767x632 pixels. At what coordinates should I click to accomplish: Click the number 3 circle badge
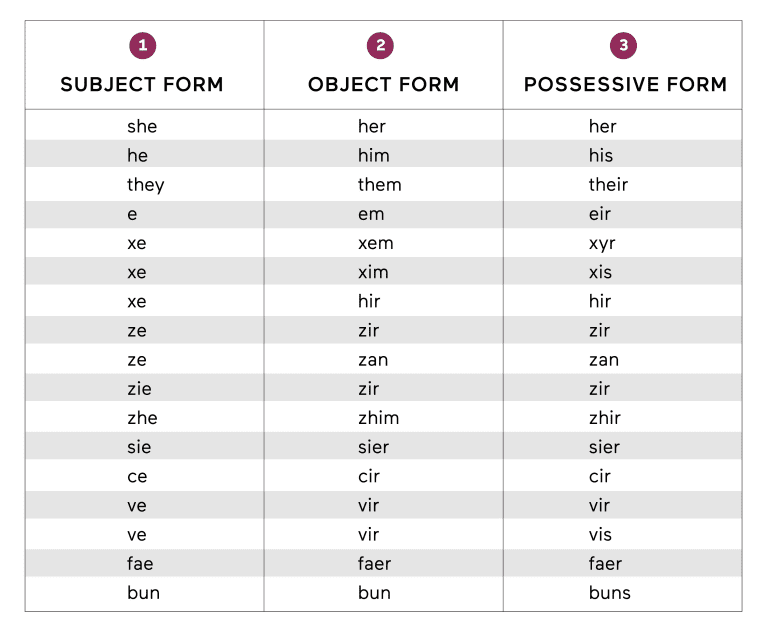(623, 45)
